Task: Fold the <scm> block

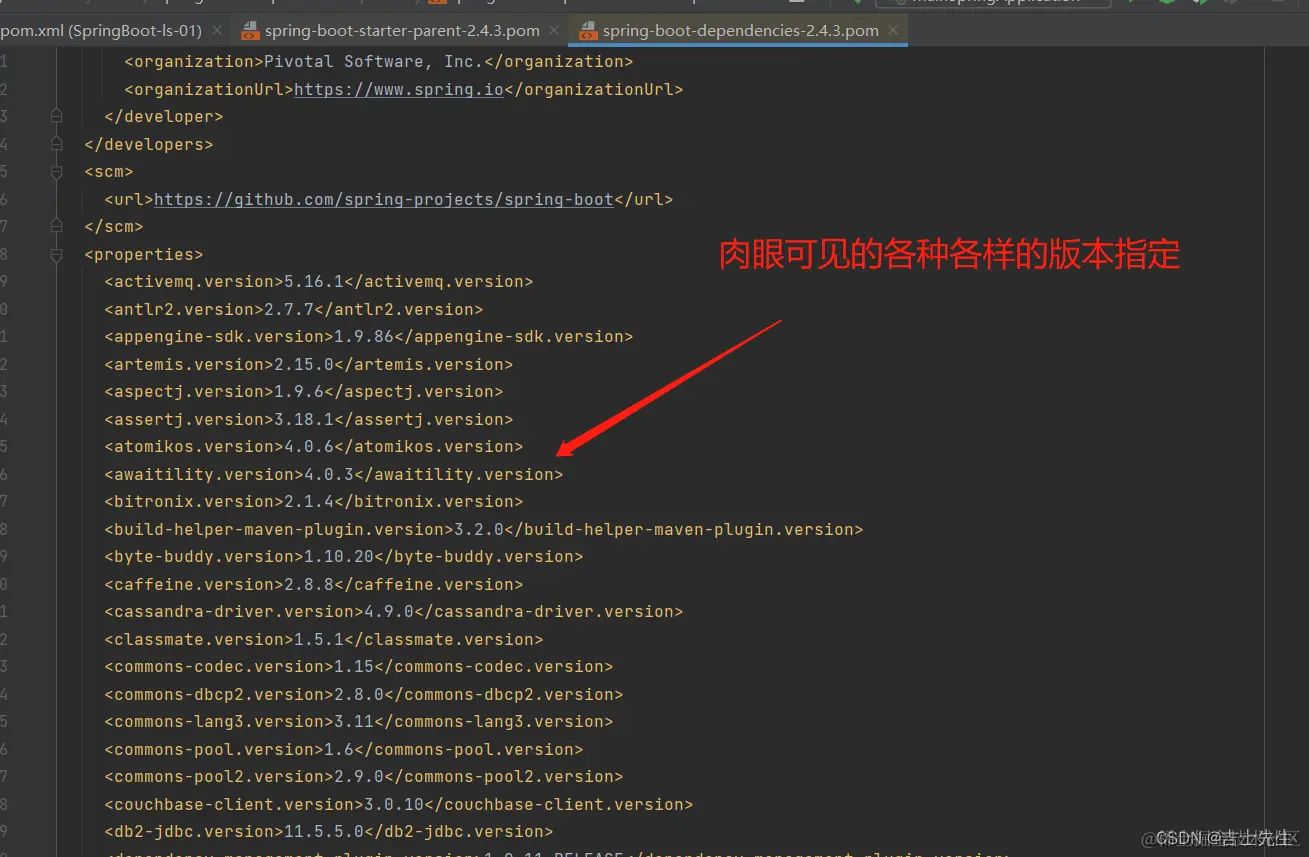Action: 57,171
